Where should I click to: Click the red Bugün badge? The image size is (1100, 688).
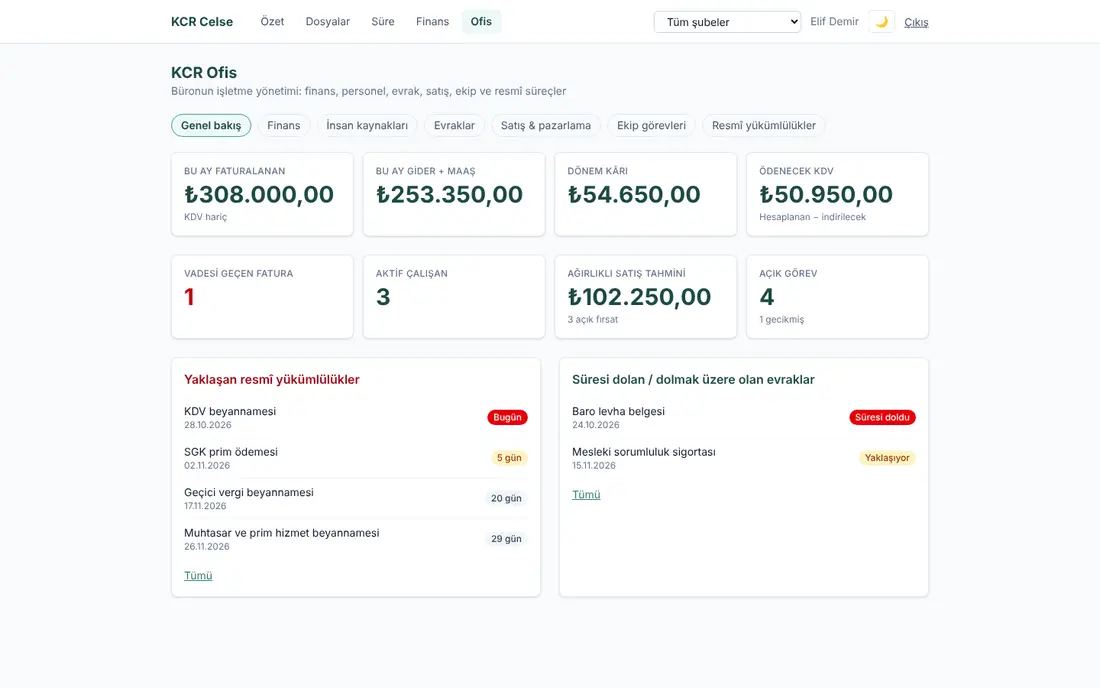507,417
